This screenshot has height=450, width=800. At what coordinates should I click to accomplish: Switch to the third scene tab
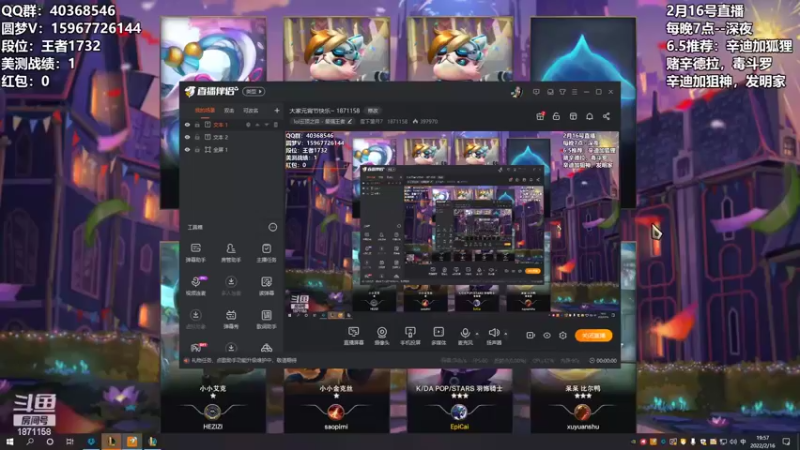[251, 110]
